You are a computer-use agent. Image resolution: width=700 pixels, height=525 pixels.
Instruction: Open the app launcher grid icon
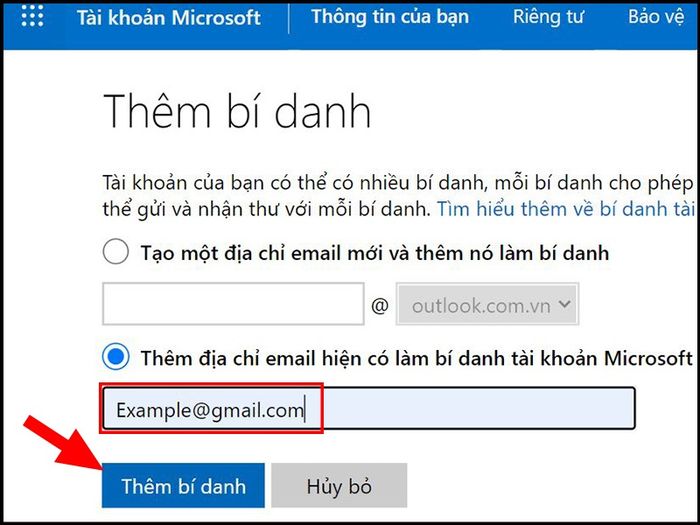point(32,16)
